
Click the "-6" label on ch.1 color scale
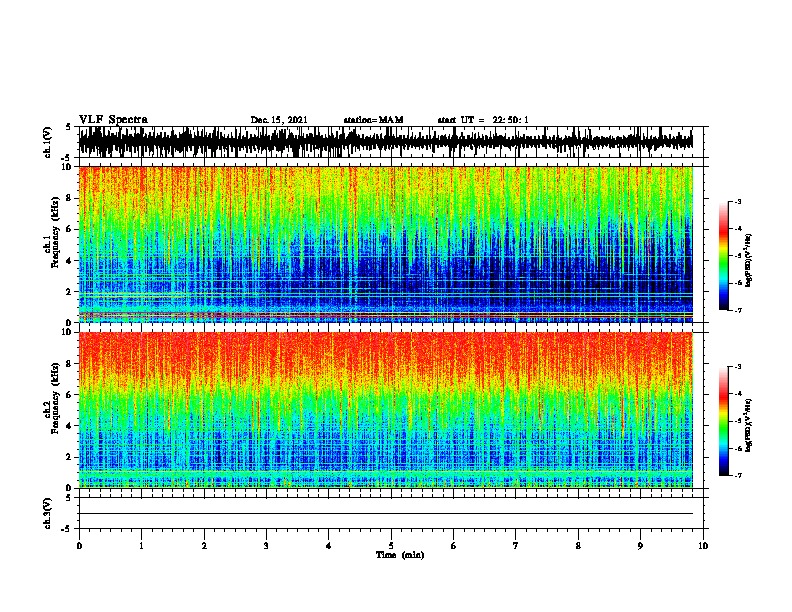[x=738, y=283]
